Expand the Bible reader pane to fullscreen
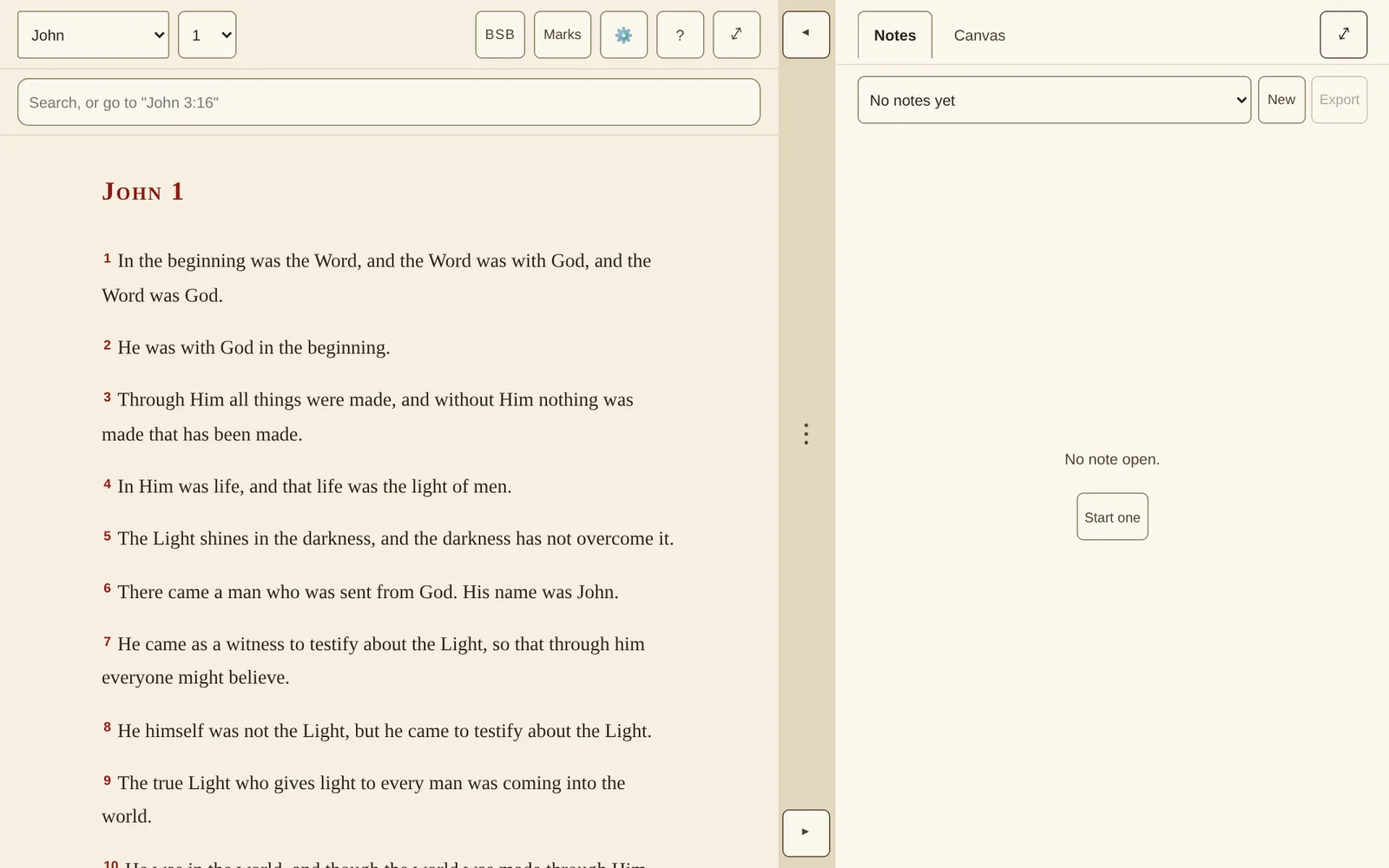The height and width of the screenshot is (868, 1389). coord(736,35)
